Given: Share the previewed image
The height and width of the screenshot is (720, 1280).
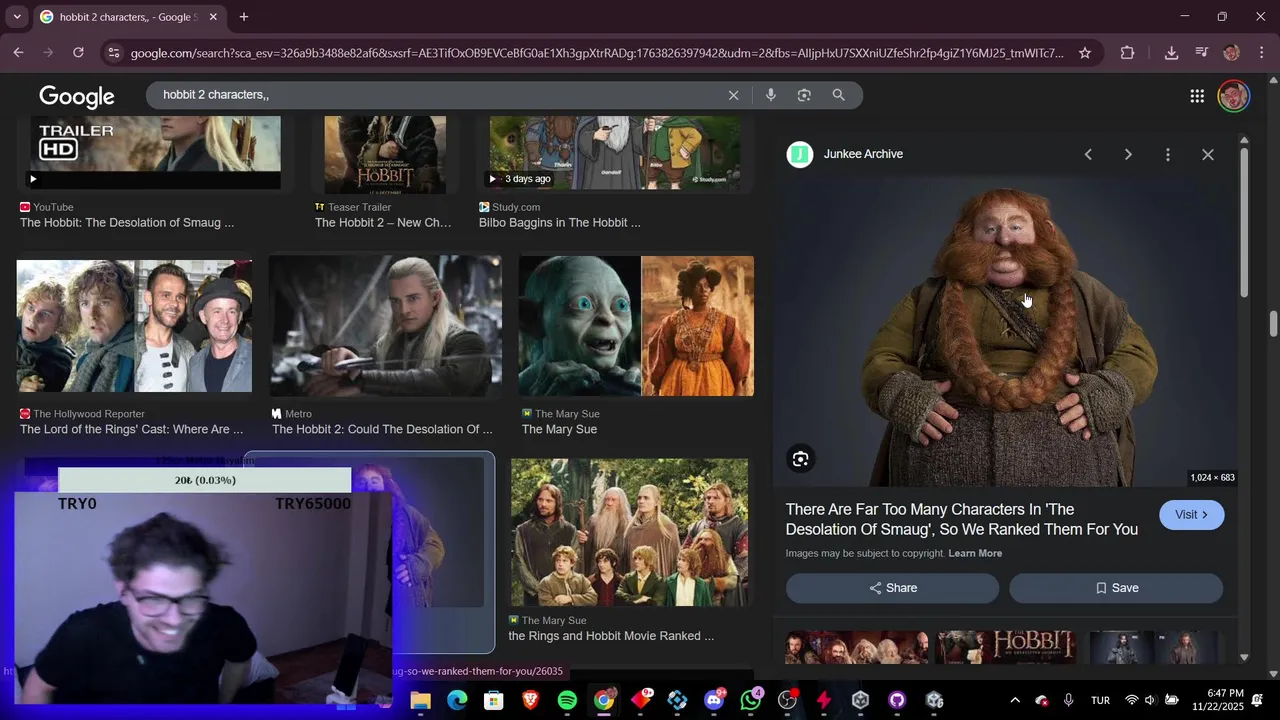Looking at the screenshot, I should pyautogui.click(x=892, y=588).
